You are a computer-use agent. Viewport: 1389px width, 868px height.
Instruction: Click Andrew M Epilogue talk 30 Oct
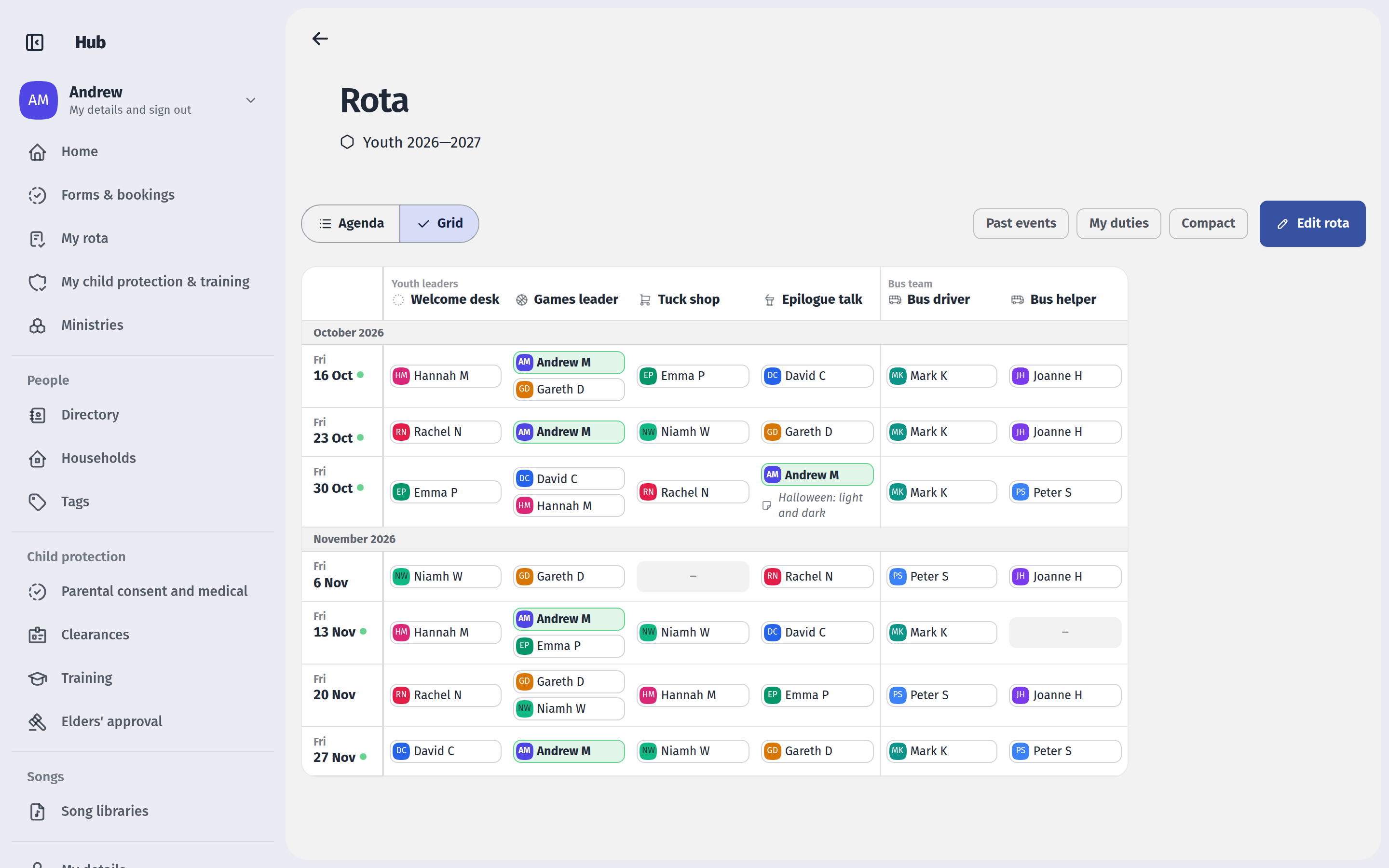(817, 475)
